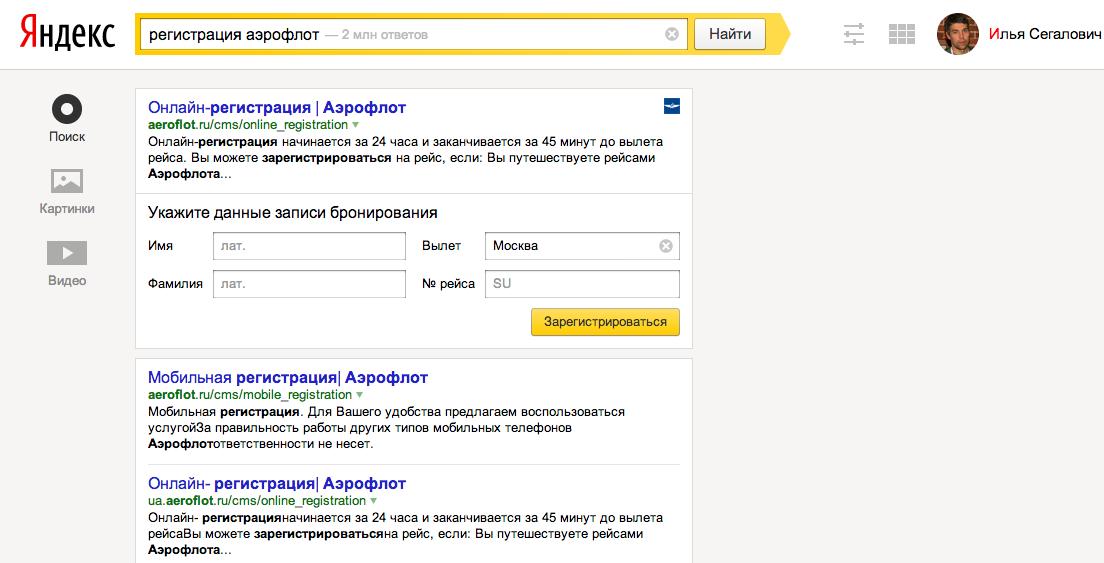The width and height of the screenshot is (1104, 563).
Task: Expand arrow next to aeroflot.ru/cms/mobile_registration
Action: click(x=360, y=396)
